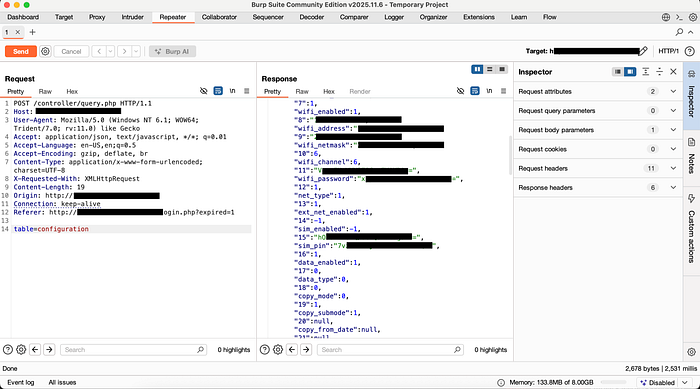
Task: Click the Burp AI button
Action: [x=172, y=51]
